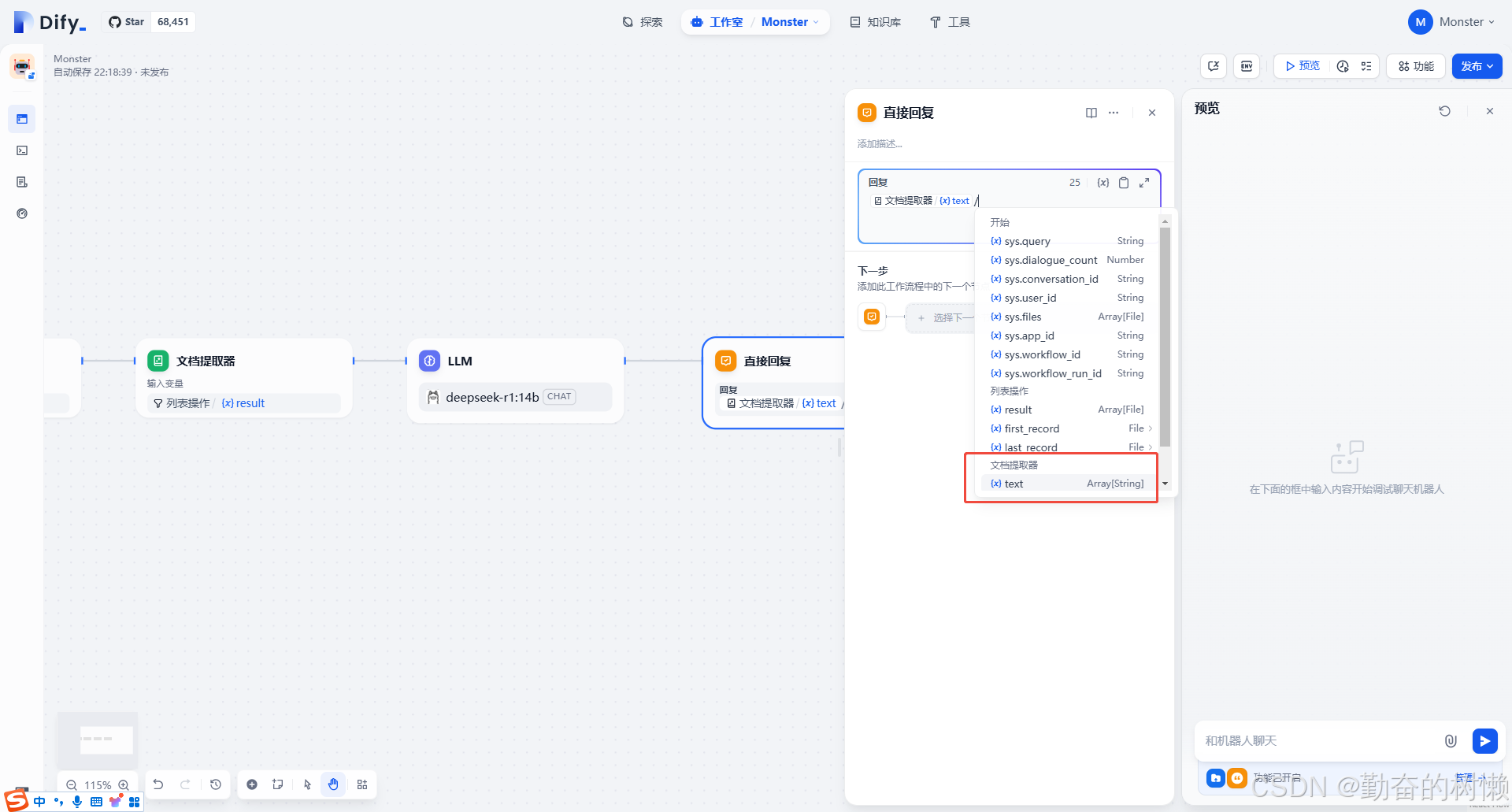Viewport: 1512px width, 812px height.
Task: Open the monitoring sidebar icon
Action: coord(22,213)
